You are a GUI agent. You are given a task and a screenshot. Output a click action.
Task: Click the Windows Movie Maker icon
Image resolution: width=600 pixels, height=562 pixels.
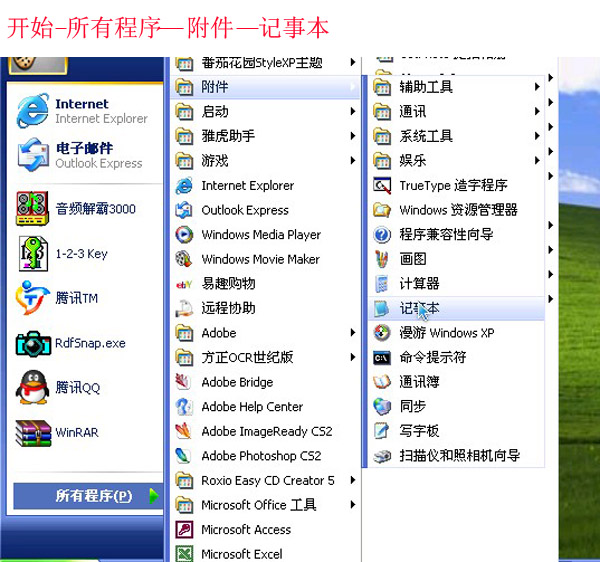pyautogui.click(x=184, y=259)
